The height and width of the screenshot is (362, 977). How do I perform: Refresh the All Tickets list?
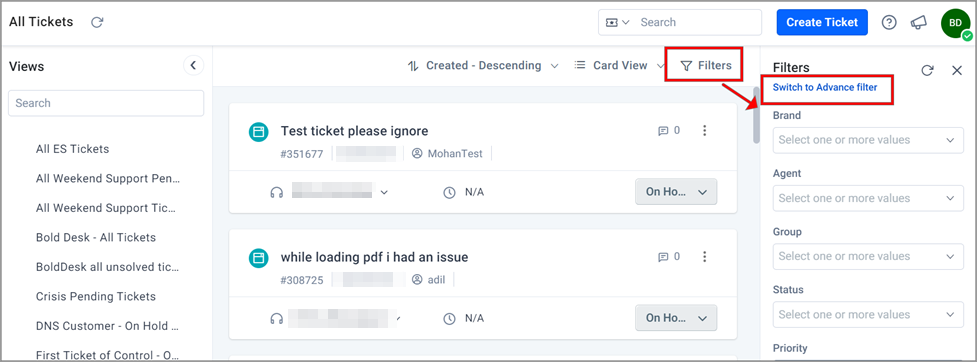click(97, 22)
